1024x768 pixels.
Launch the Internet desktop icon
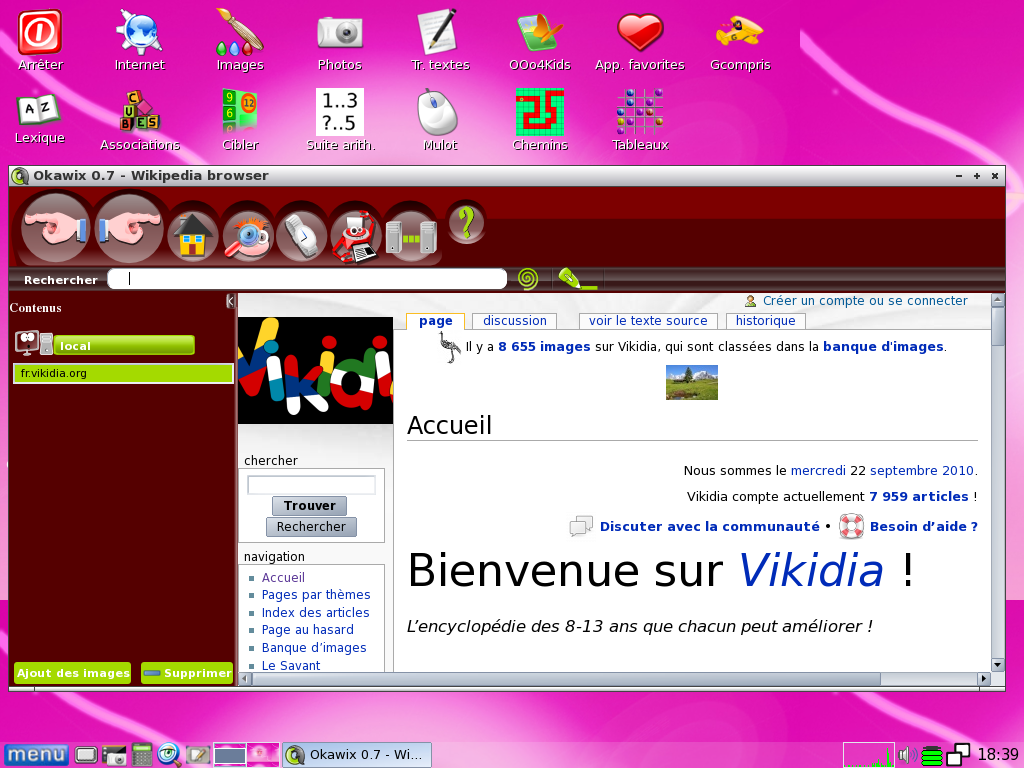[140, 40]
